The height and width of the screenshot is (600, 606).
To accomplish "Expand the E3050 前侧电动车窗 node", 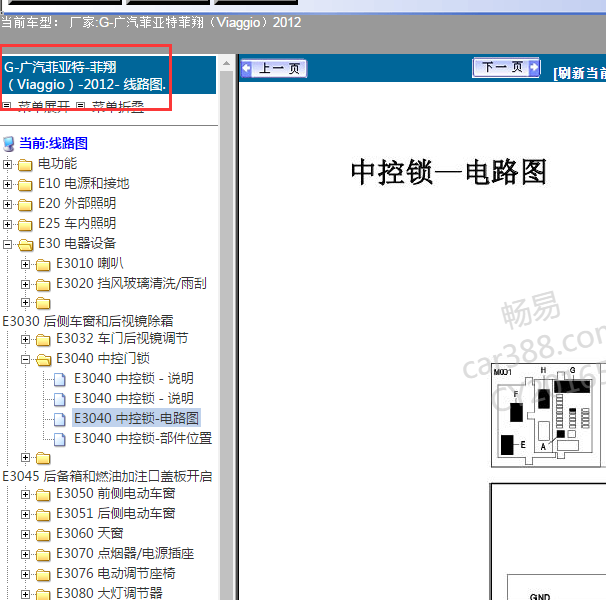I will pyautogui.click(x=25, y=494).
